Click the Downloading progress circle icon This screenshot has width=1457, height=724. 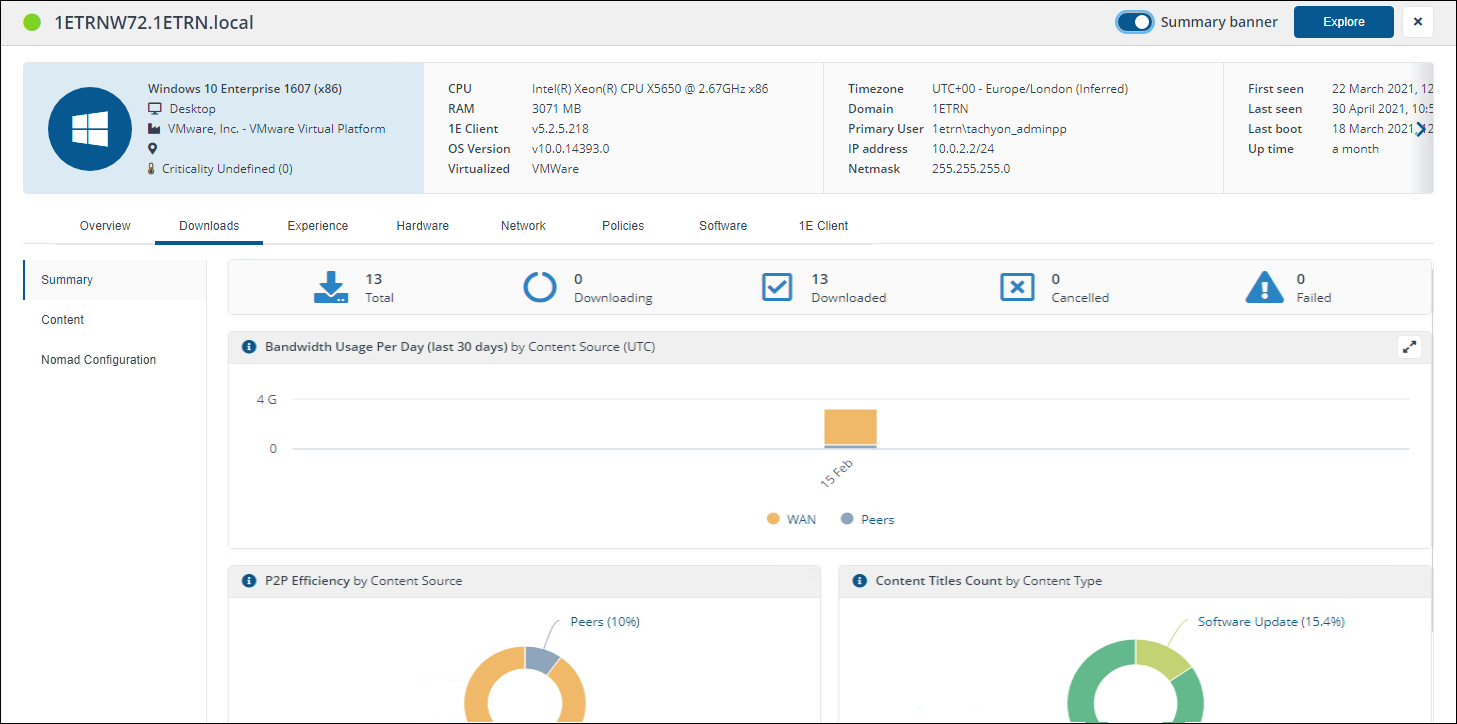pos(541,287)
